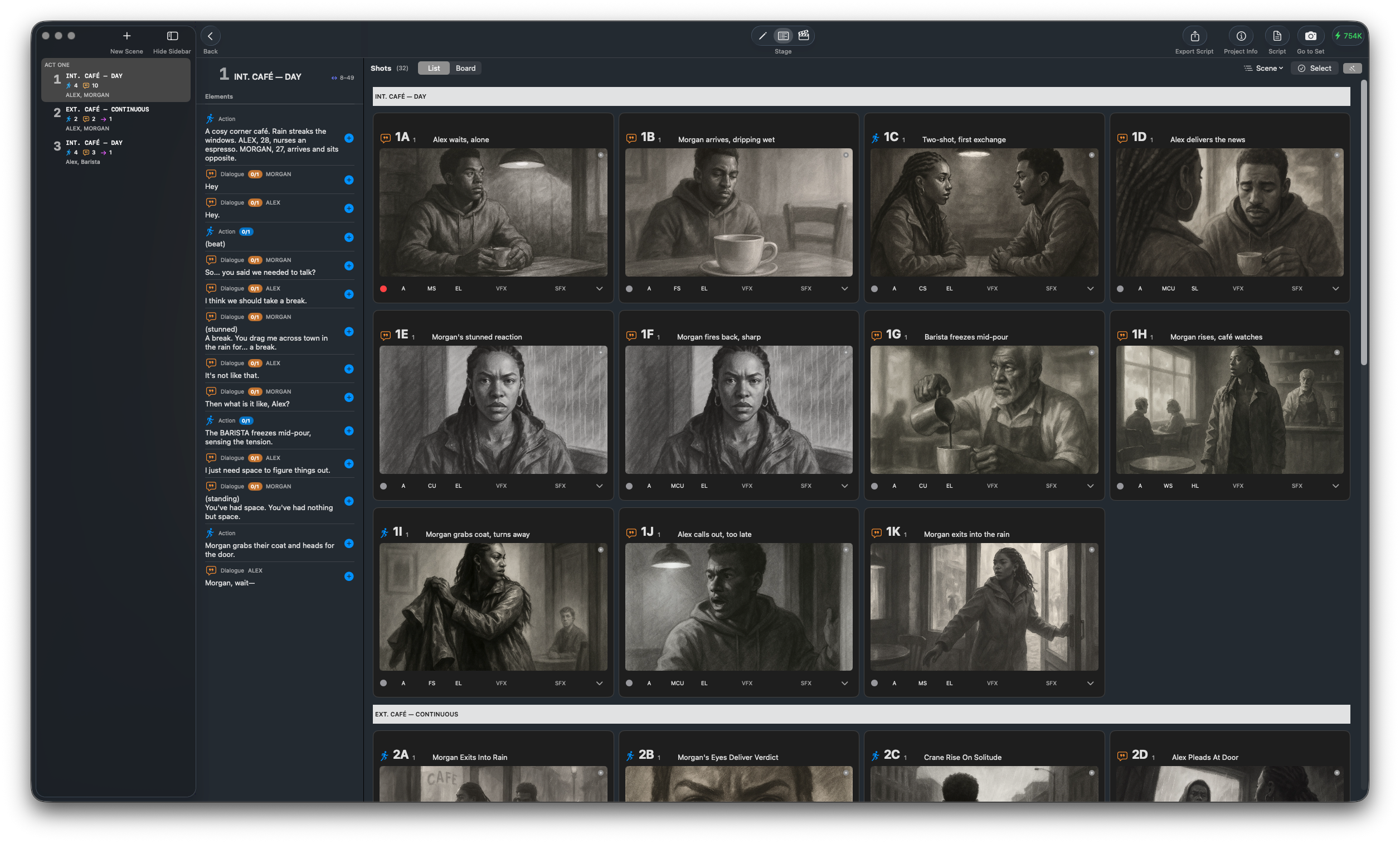Click the VFX label on shot 1B

coord(747,289)
